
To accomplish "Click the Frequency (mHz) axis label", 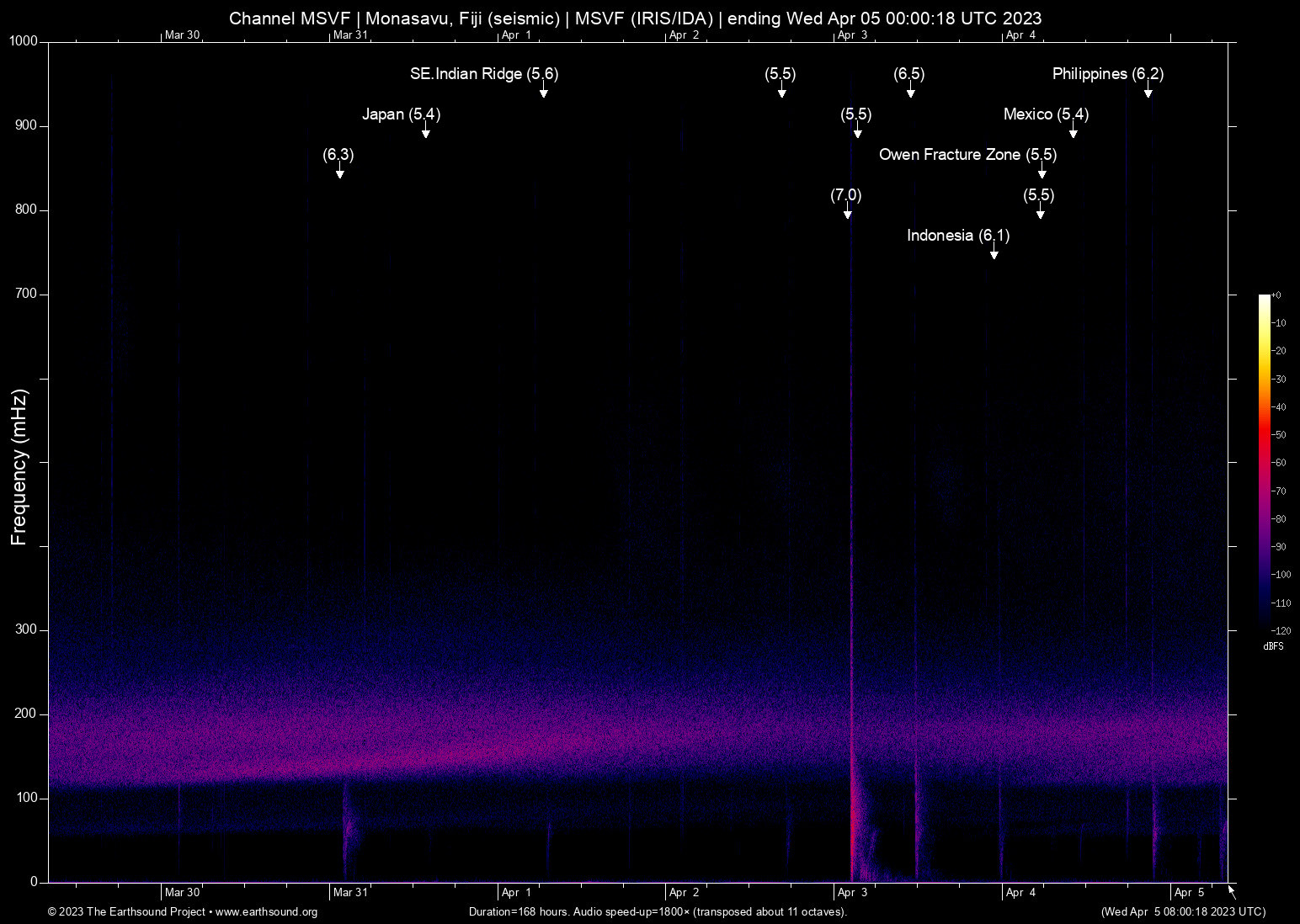I will [19, 467].
